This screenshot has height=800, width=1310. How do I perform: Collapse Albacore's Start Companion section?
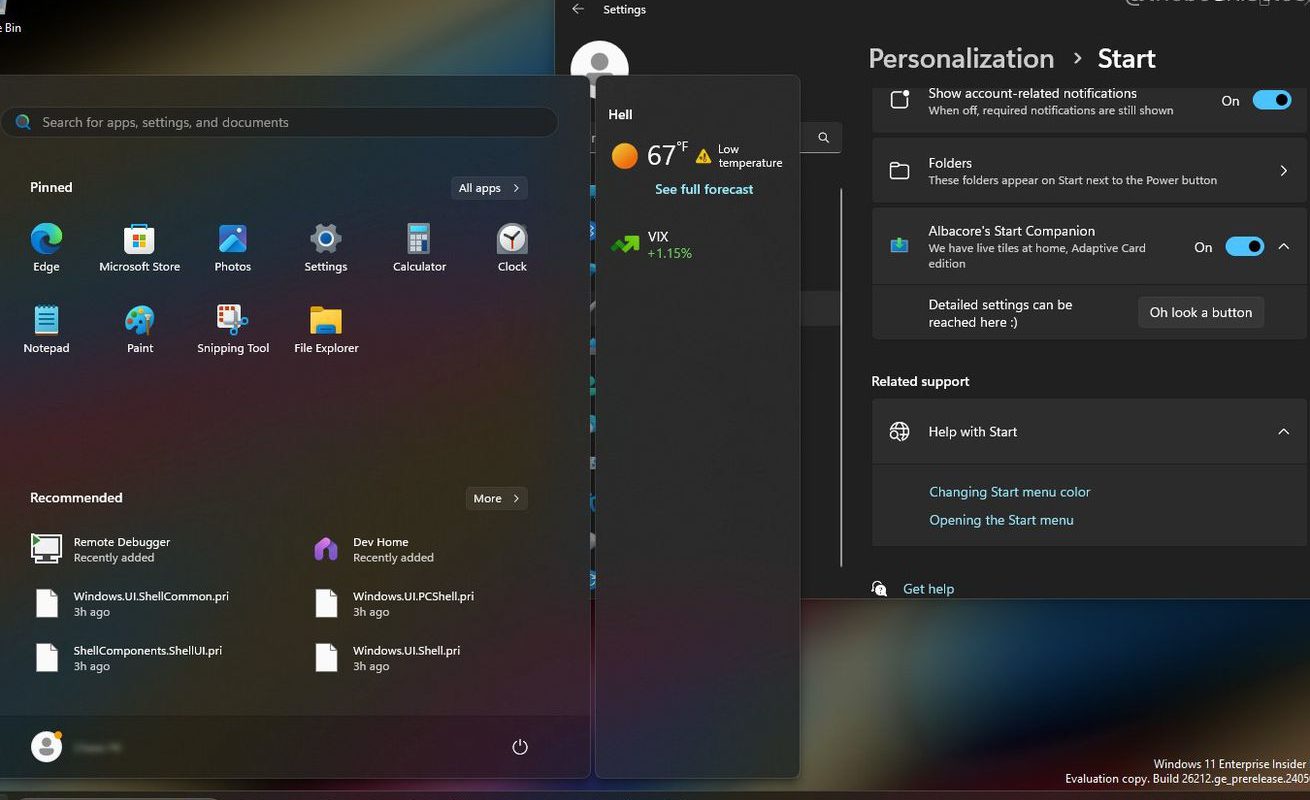tap(1284, 247)
